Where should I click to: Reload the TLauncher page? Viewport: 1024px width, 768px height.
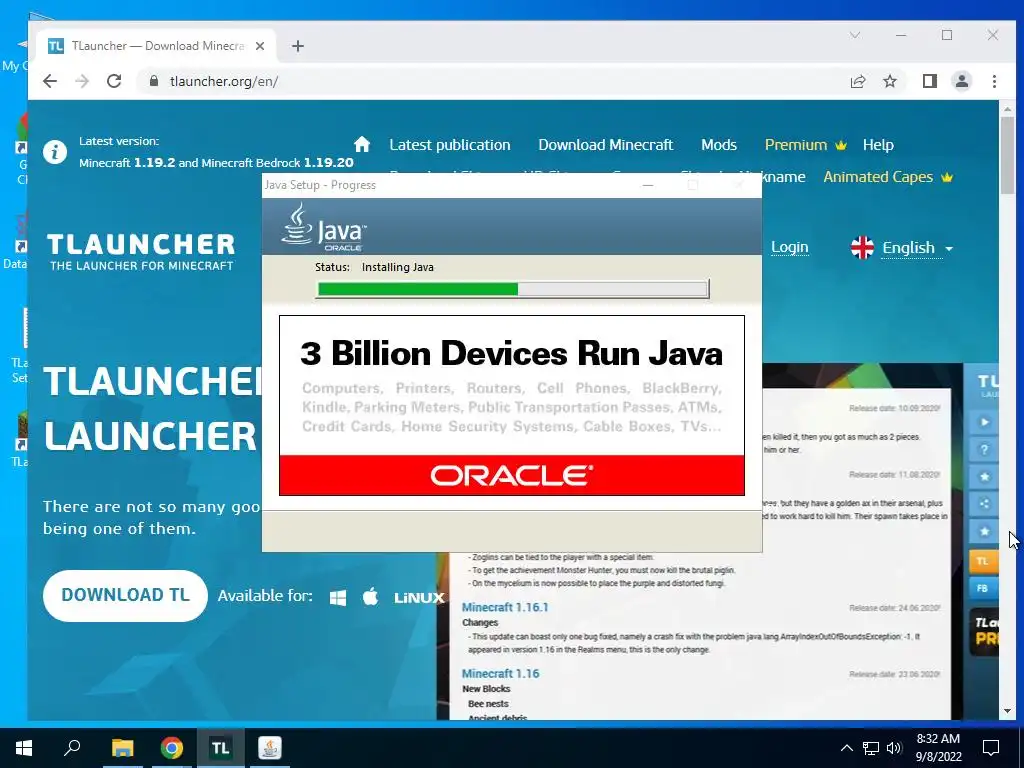pos(114,81)
